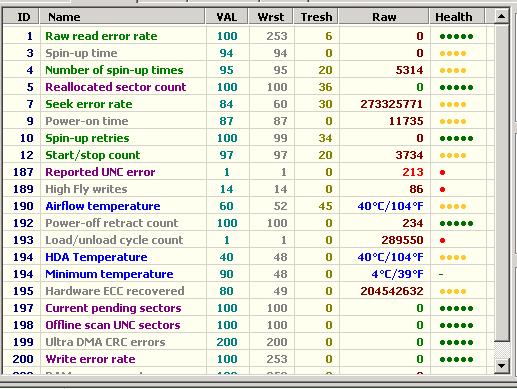Click worst value 60 for Seek error rate
The image size is (517, 389).
(x=280, y=104)
